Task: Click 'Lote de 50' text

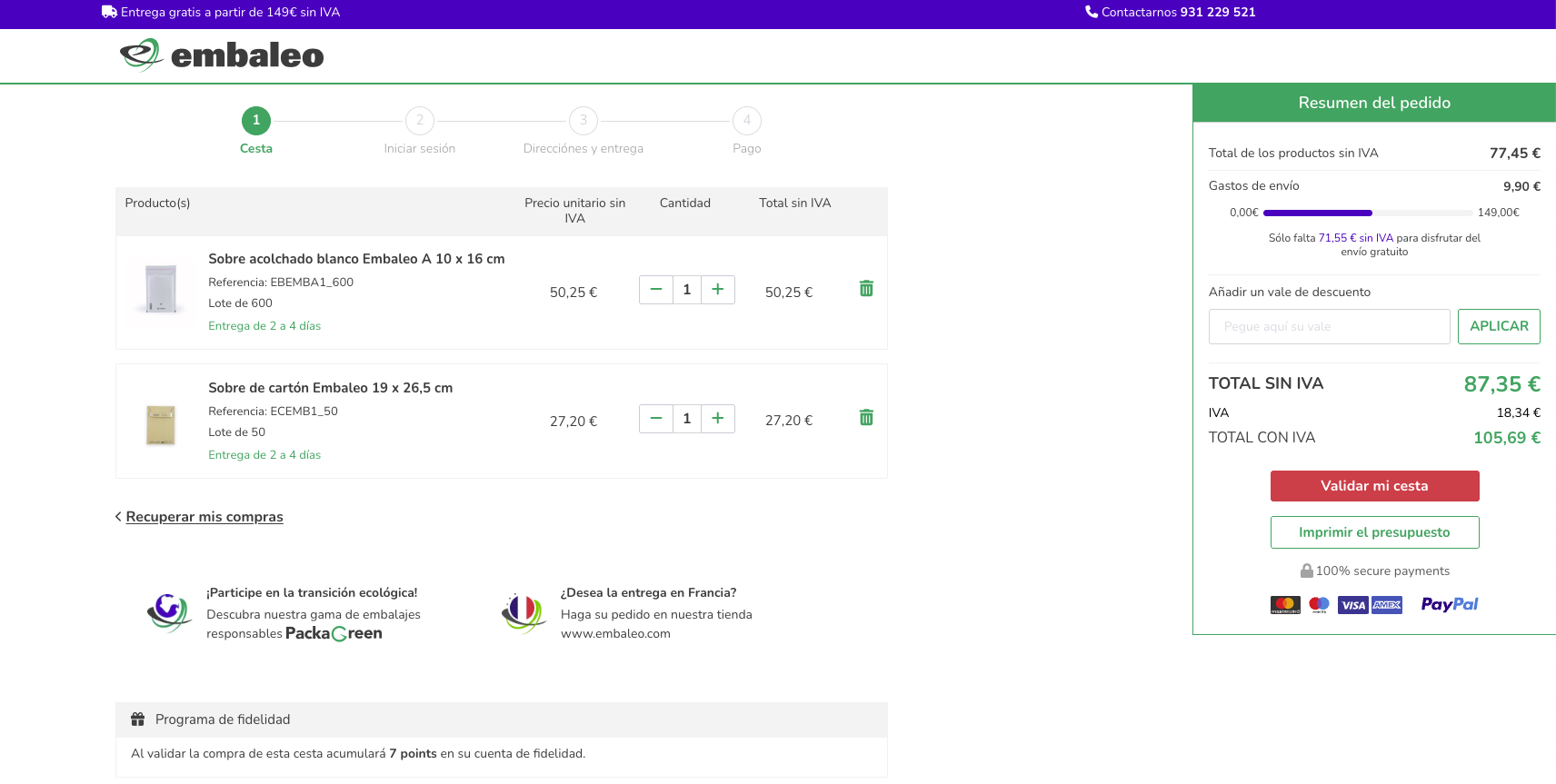Action: (236, 432)
